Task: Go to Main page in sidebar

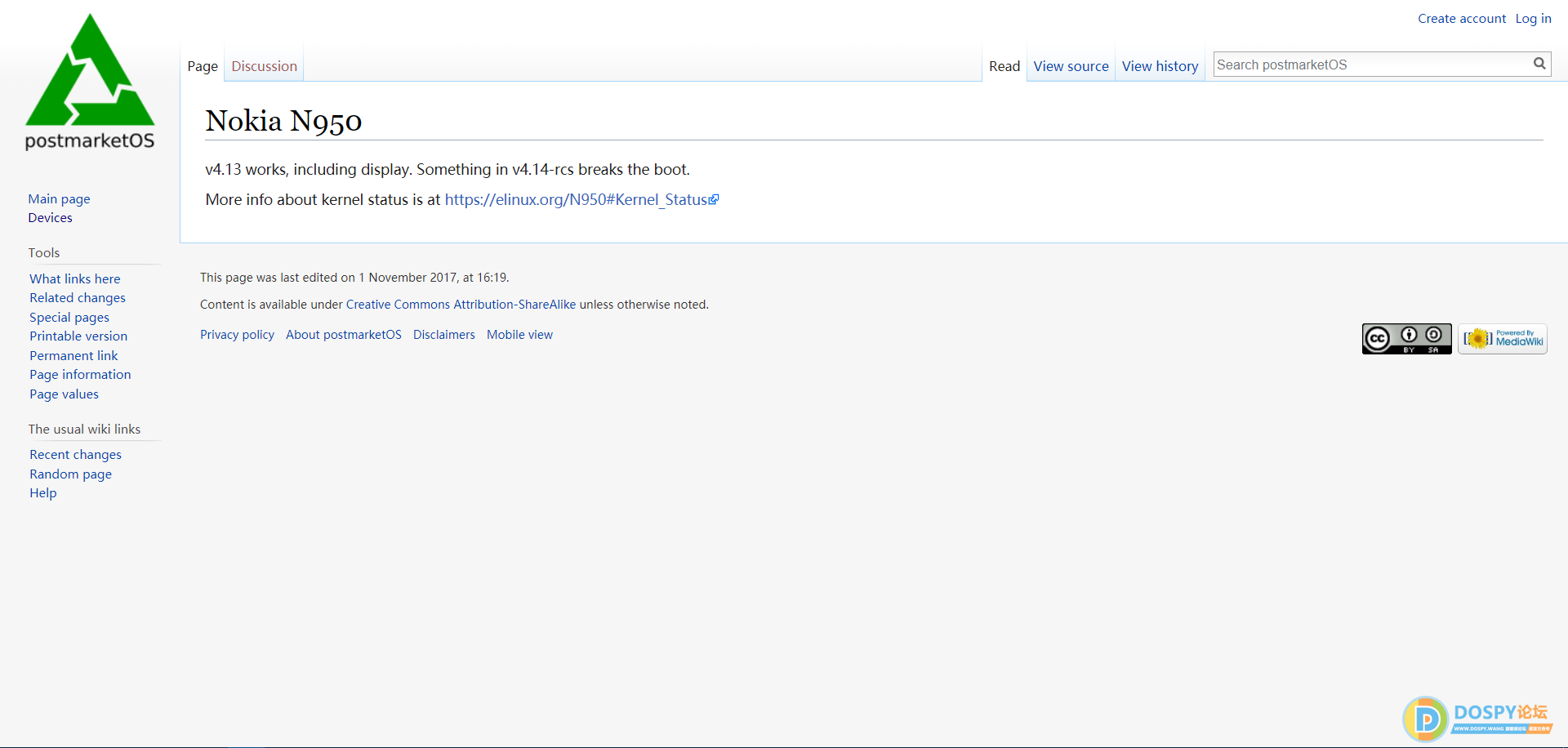Action: (59, 198)
